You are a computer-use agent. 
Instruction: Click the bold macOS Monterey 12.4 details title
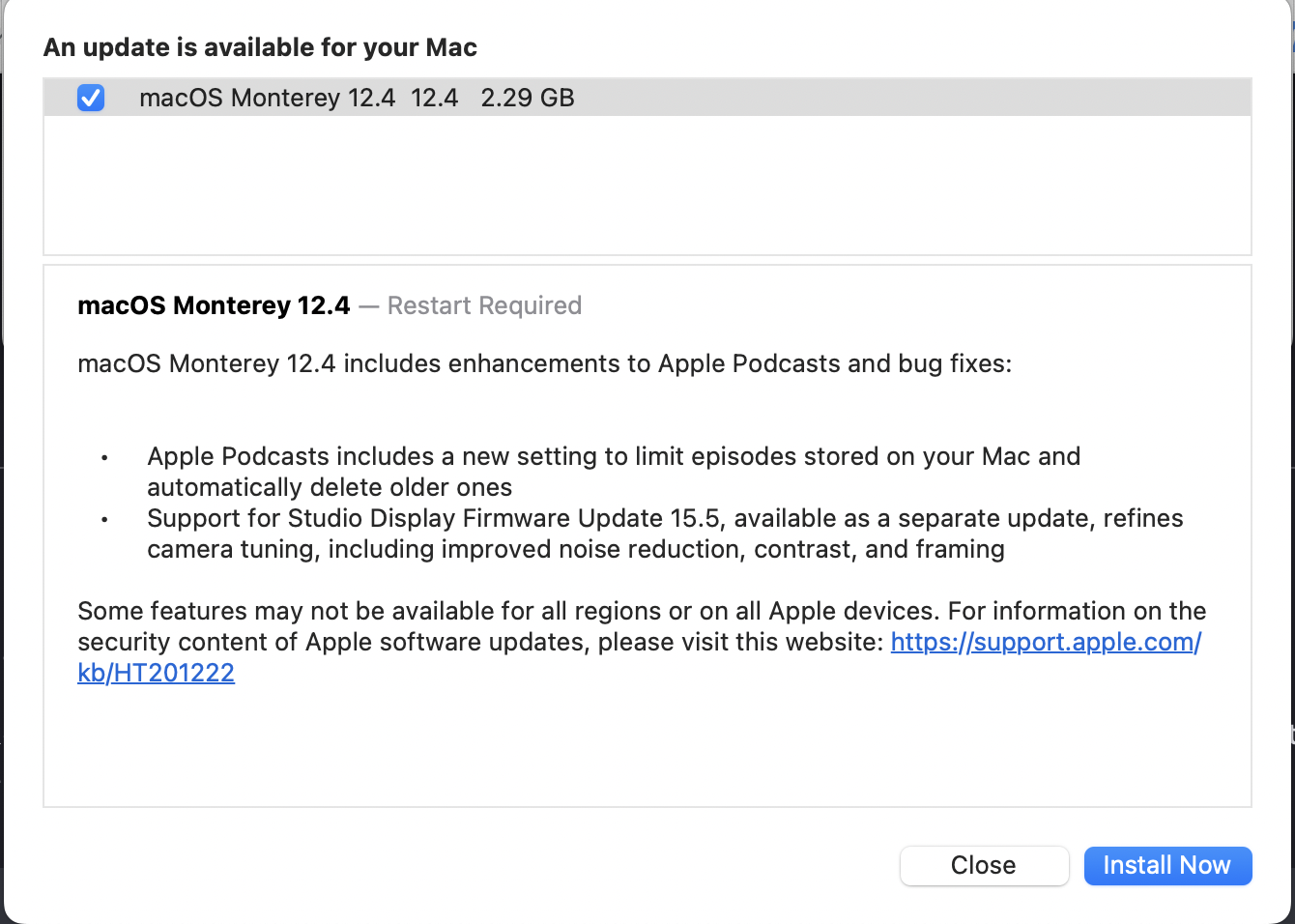click(214, 305)
